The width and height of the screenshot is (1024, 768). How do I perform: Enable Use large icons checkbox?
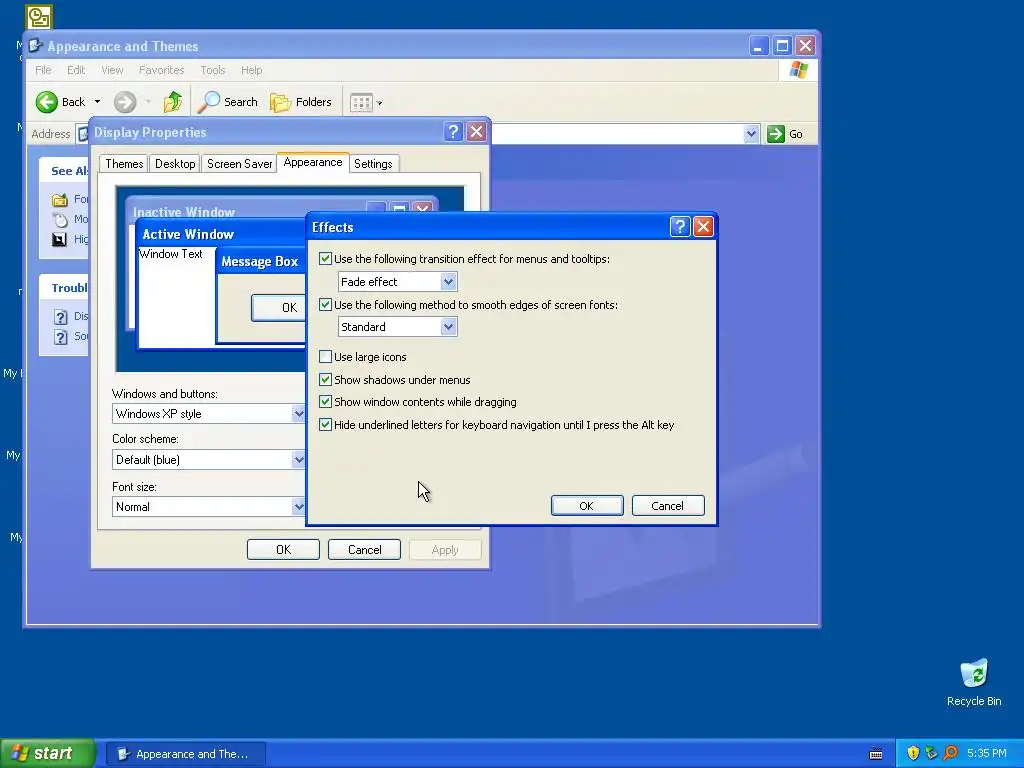pos(325,357)
